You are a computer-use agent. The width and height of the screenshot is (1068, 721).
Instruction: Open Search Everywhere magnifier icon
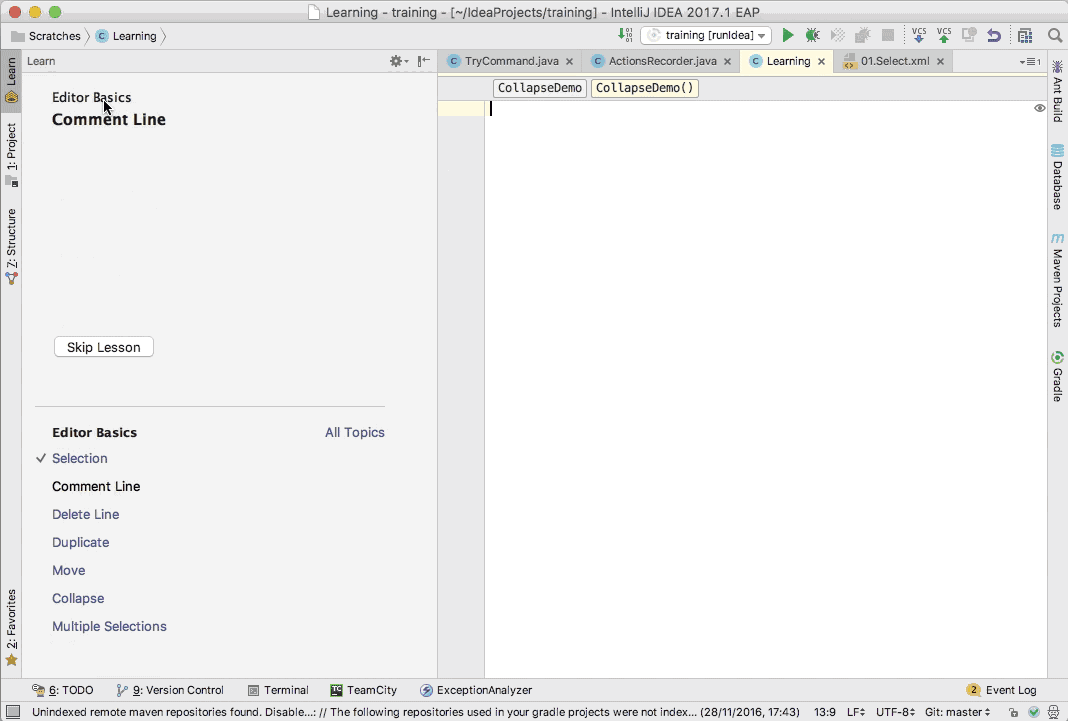[x=1054, y=35]
